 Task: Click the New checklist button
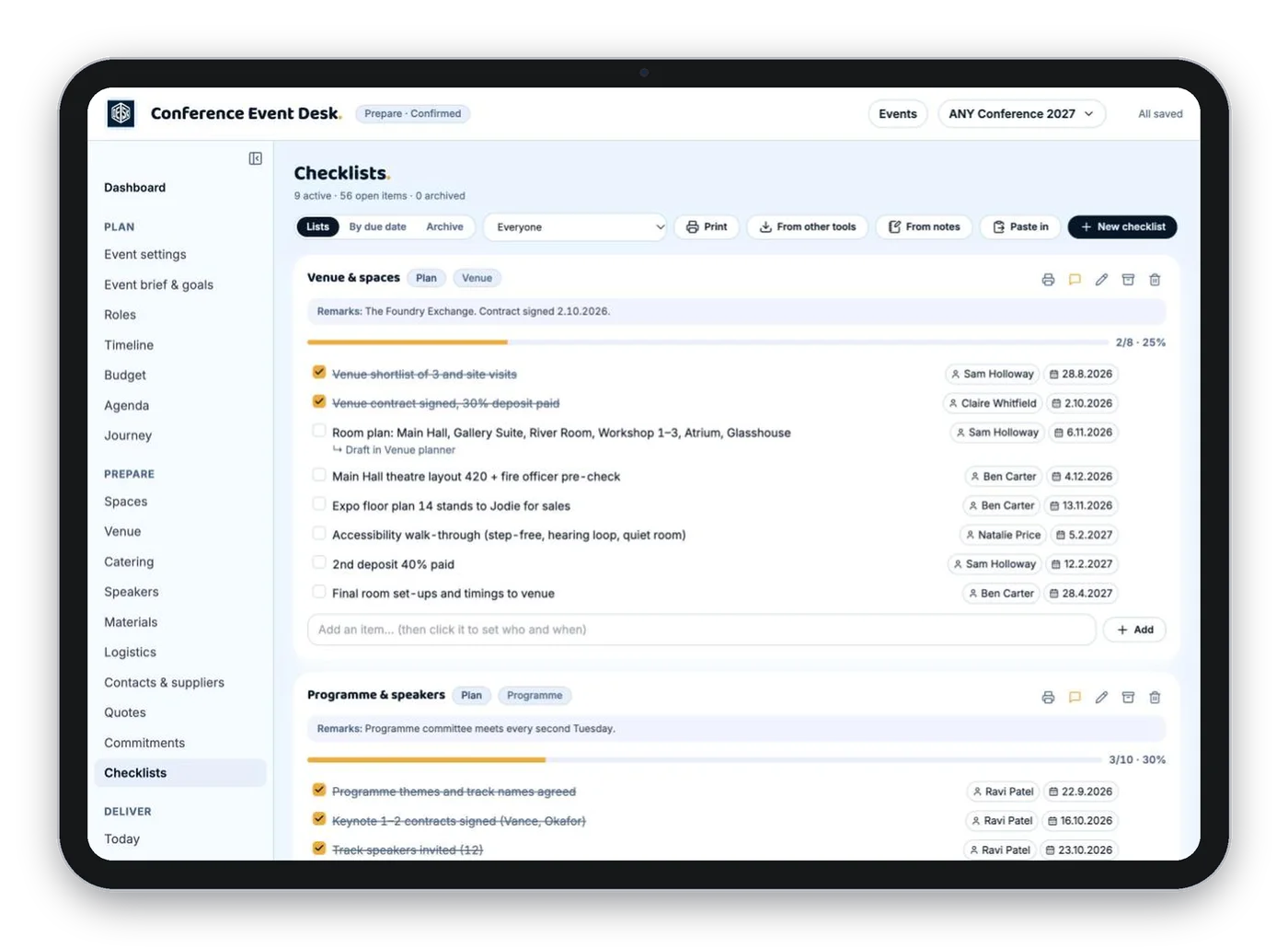coord(1122,226)
